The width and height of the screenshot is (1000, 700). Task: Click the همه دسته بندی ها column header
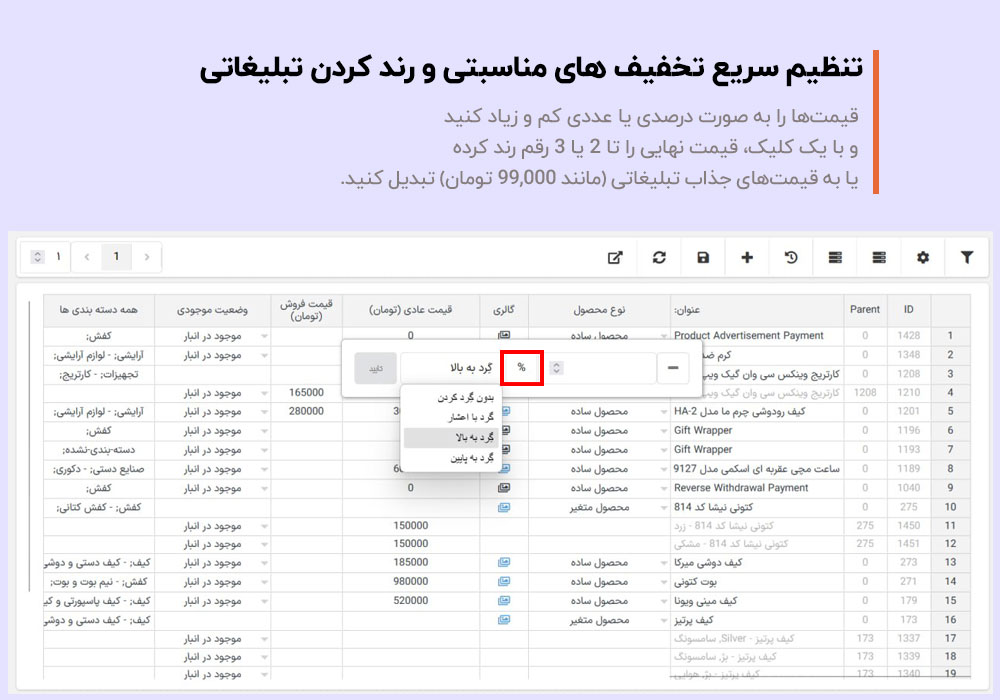point(99,310)
